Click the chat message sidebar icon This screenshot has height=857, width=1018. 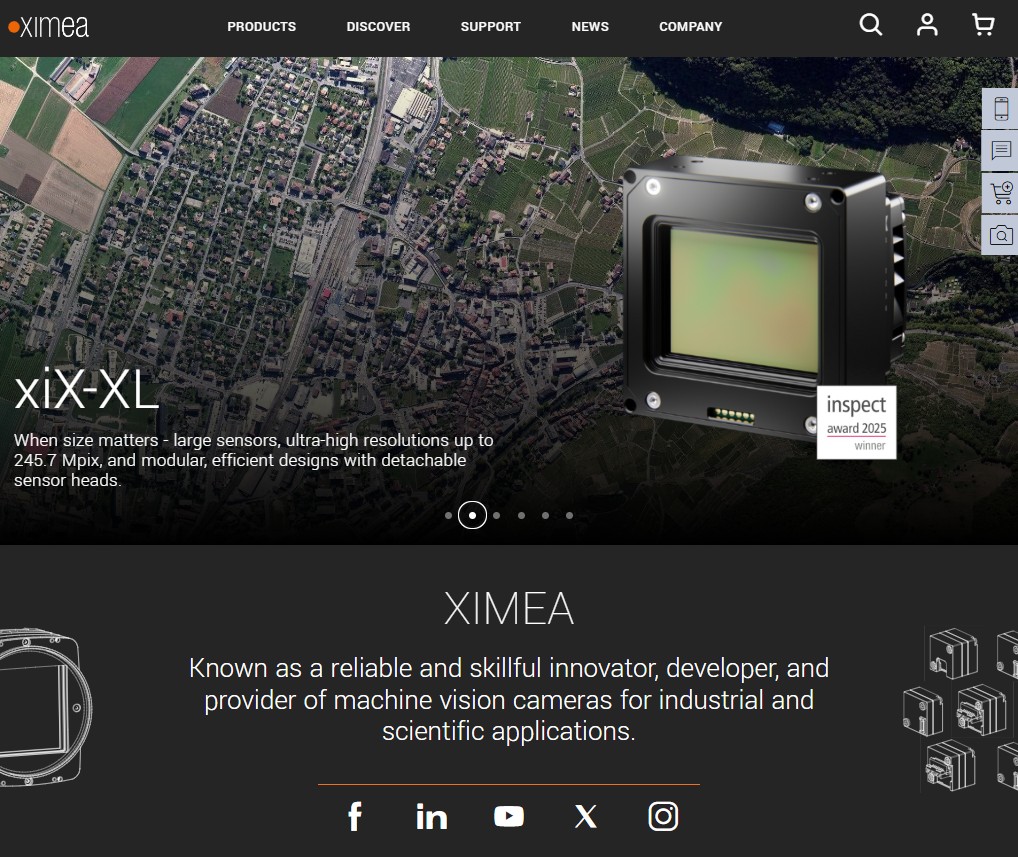pos(1000,151)
